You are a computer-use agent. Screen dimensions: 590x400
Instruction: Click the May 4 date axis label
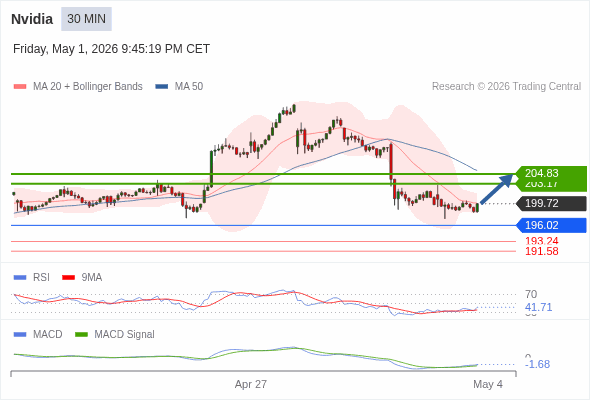pyautogui.click(x=488, y=384)
